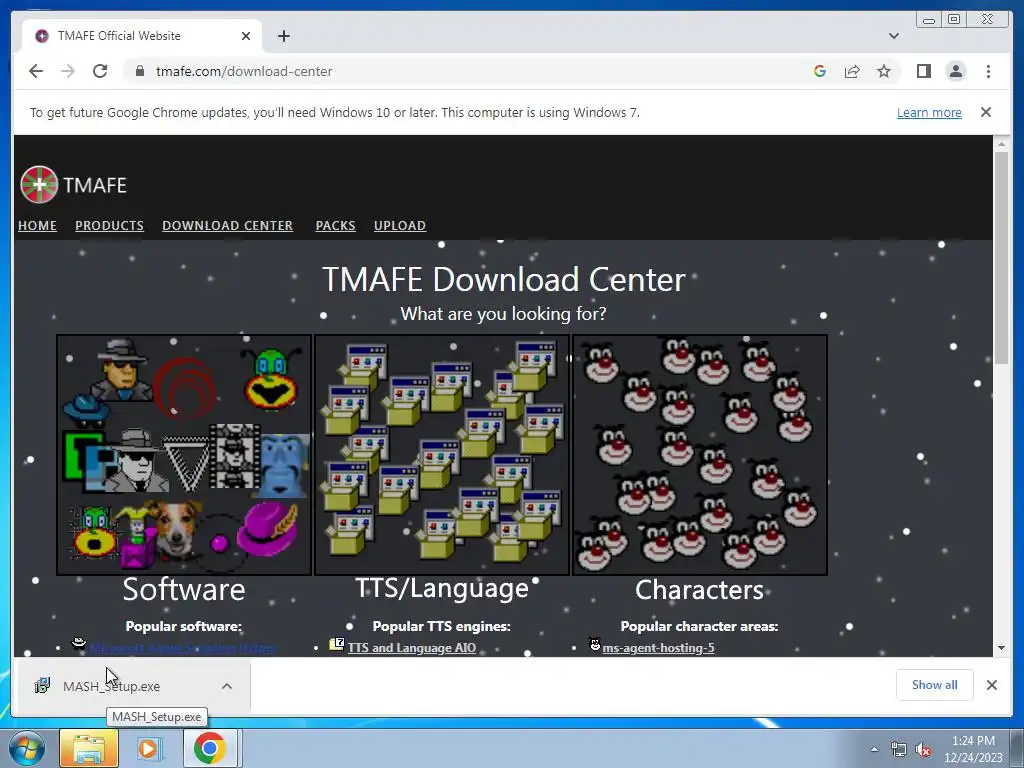Open the Chrome profile avatar

(955, 71)
